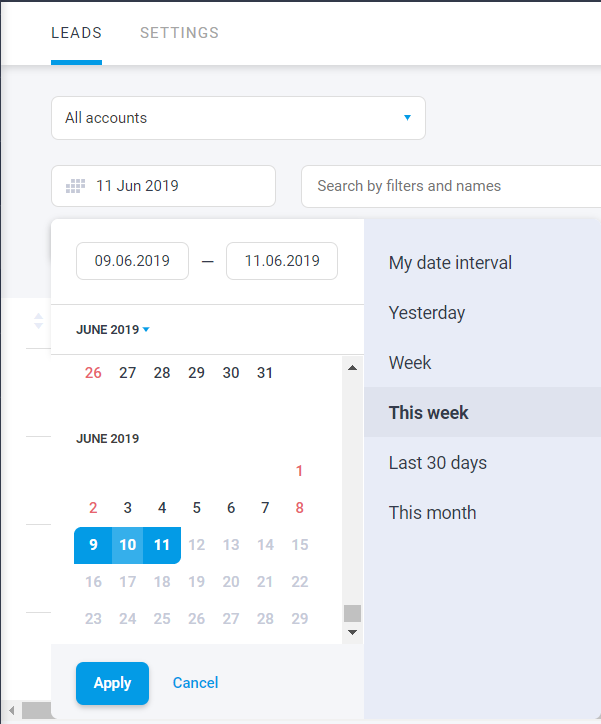Click the calendar scrollbar up arrow
This screenshot has height=724, width=601.
click(353, 368)
